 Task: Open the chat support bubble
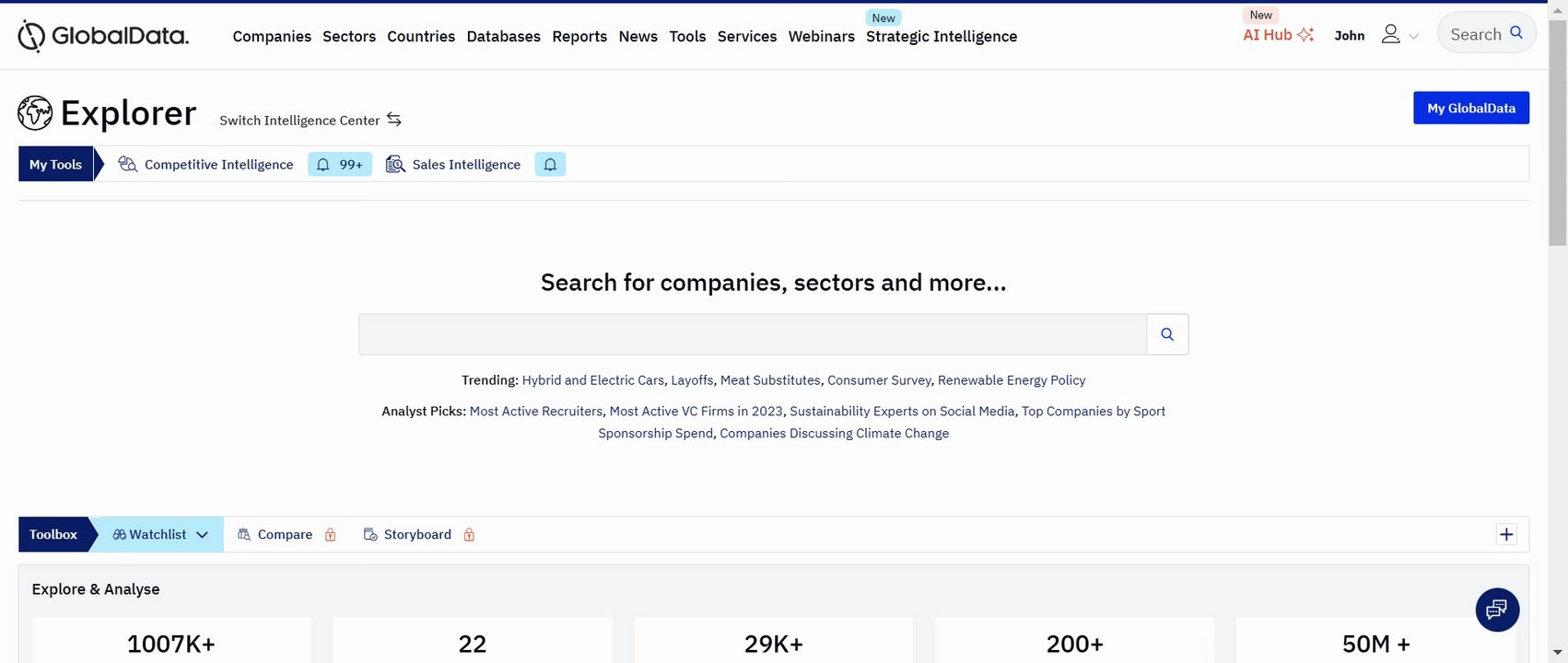(x=1497, y=610)
